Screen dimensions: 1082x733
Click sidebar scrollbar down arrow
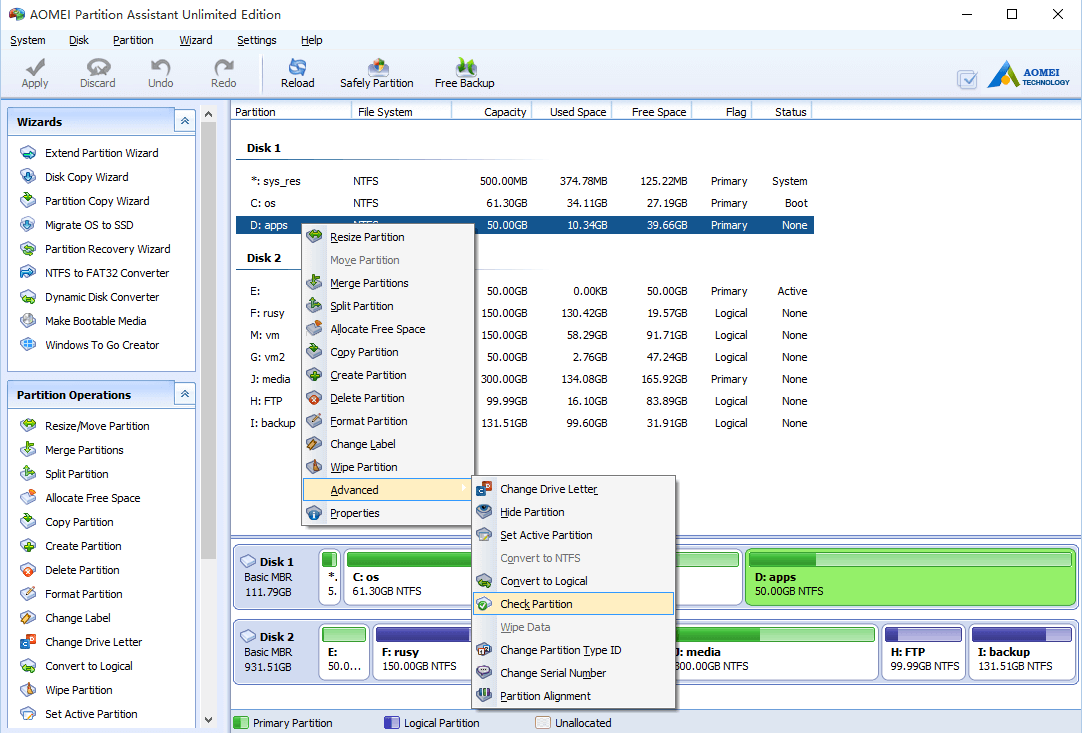click(208, 720)
